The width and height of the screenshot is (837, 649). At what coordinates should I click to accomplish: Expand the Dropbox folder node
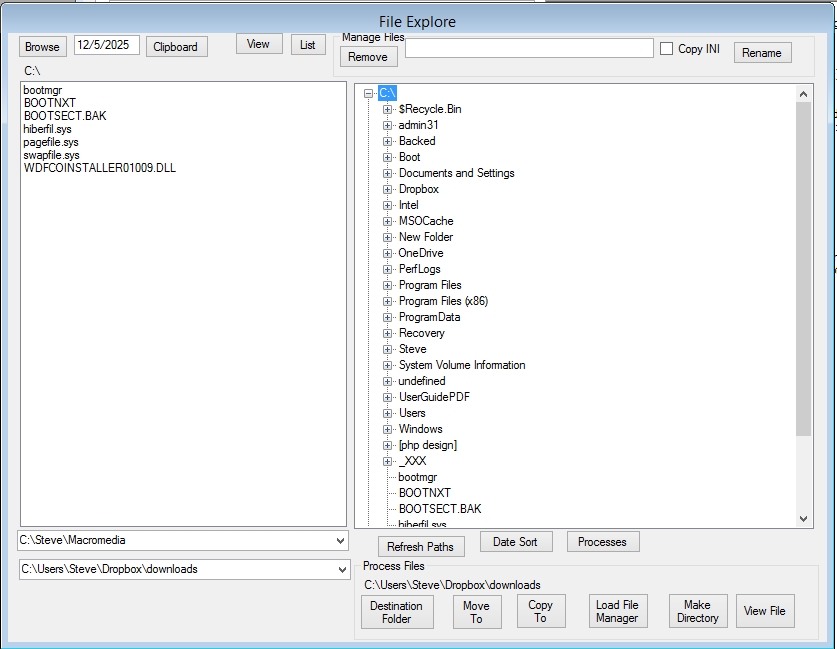point(388,189)
